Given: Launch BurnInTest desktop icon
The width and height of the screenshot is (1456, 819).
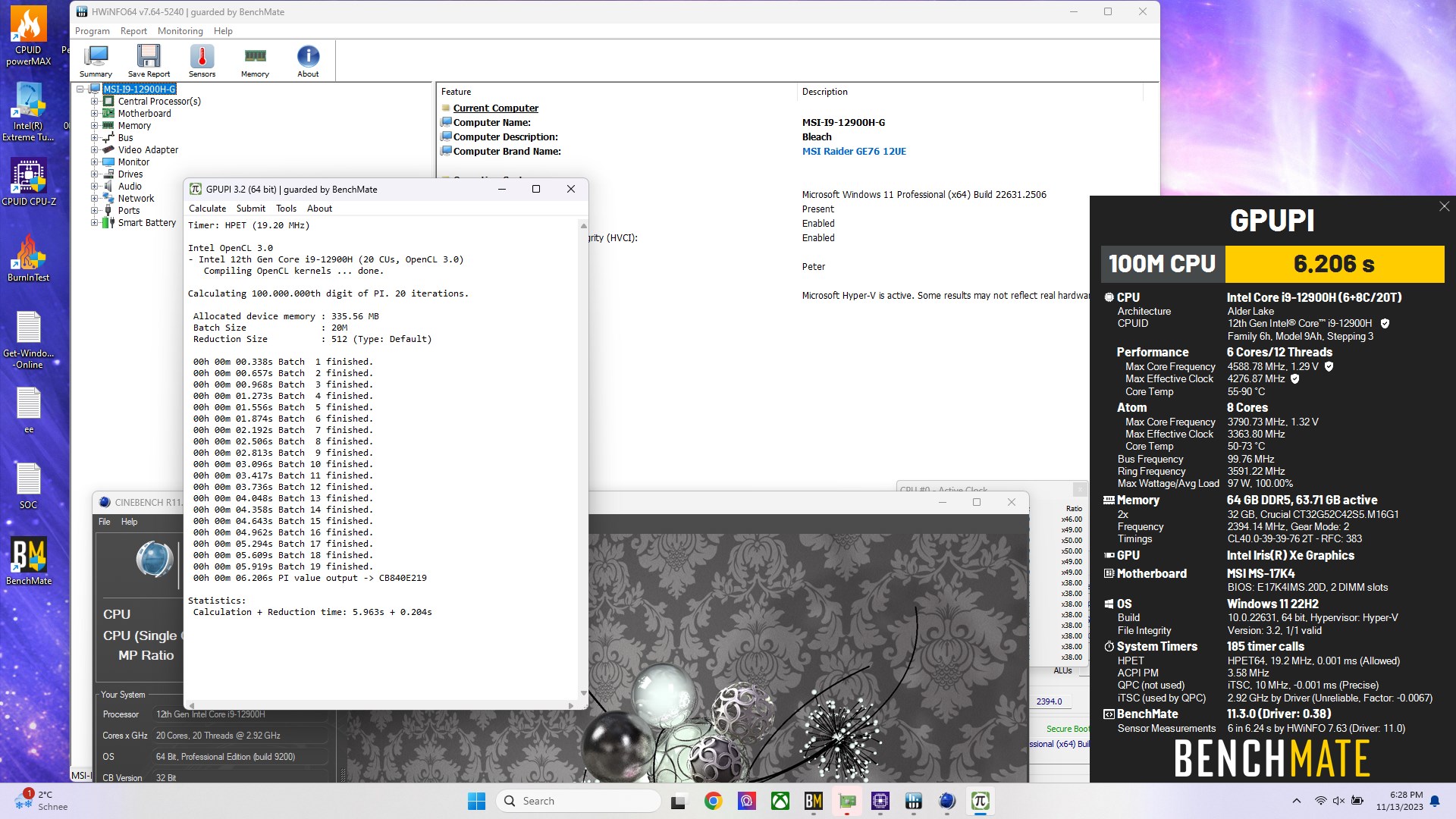Looking at the screenshot, I should [x=29, y=258].
